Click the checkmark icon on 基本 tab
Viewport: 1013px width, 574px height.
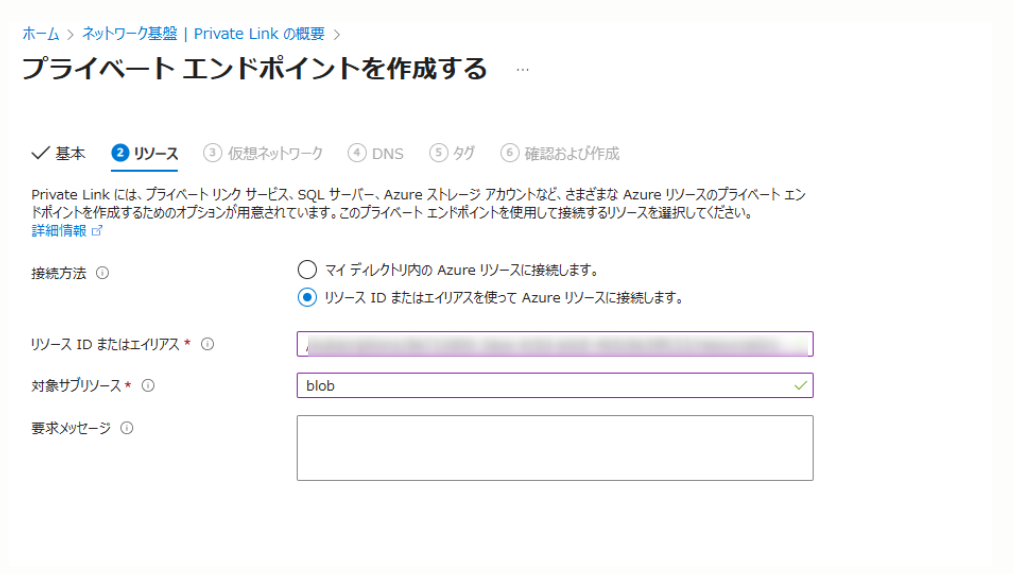tap(40, 153)
